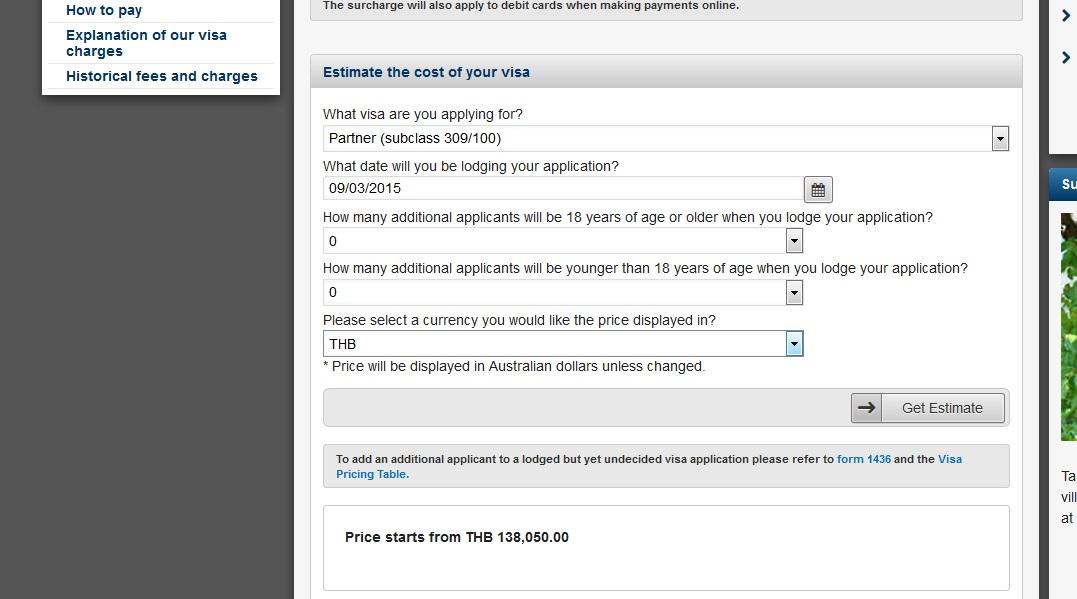Open How to pay sidebar item

click(x=104, y=10)
